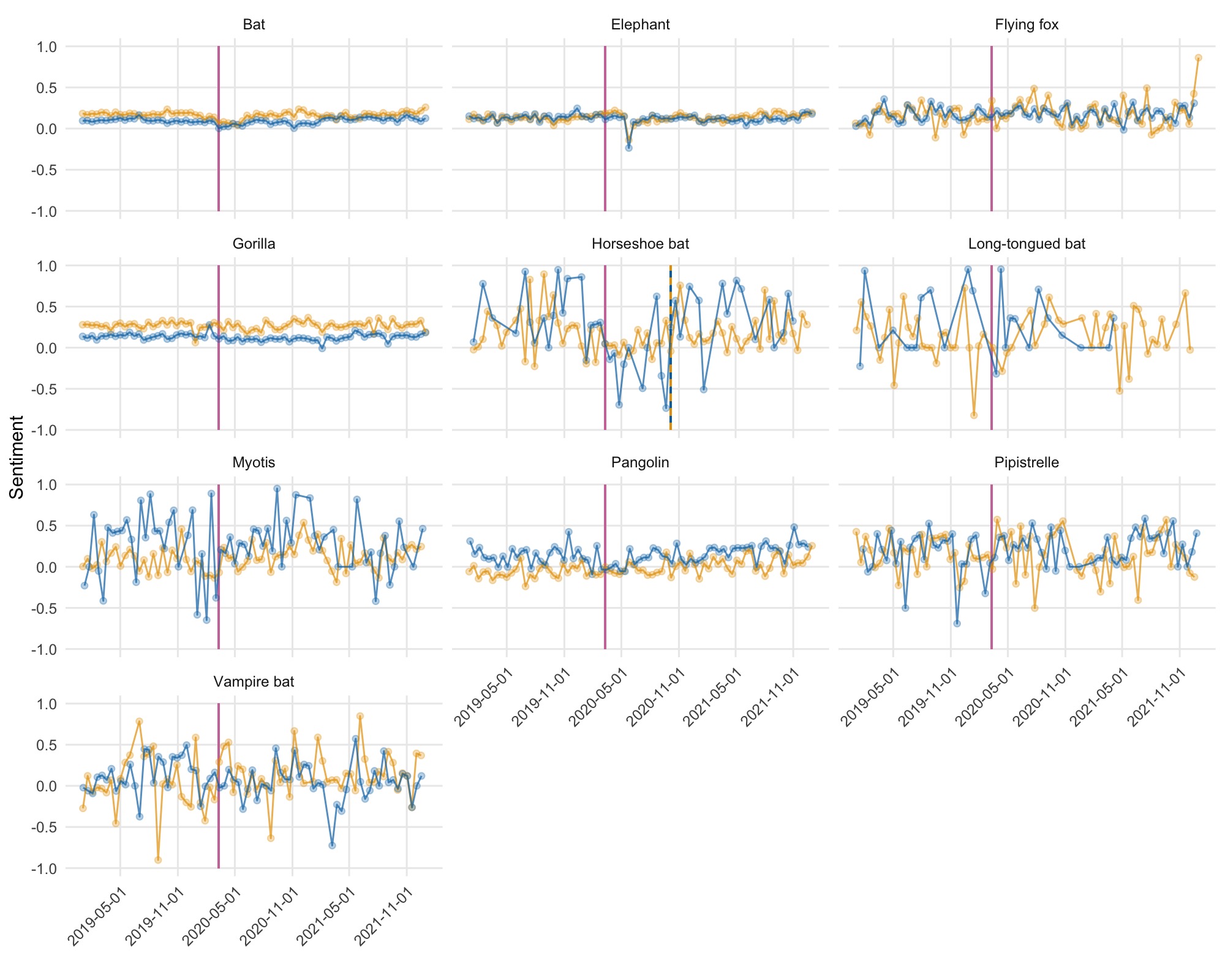Click the lowest blue dip in Elephant panel
The height and width of the screenshot is (980, 1225).
[x=628, y=148]
